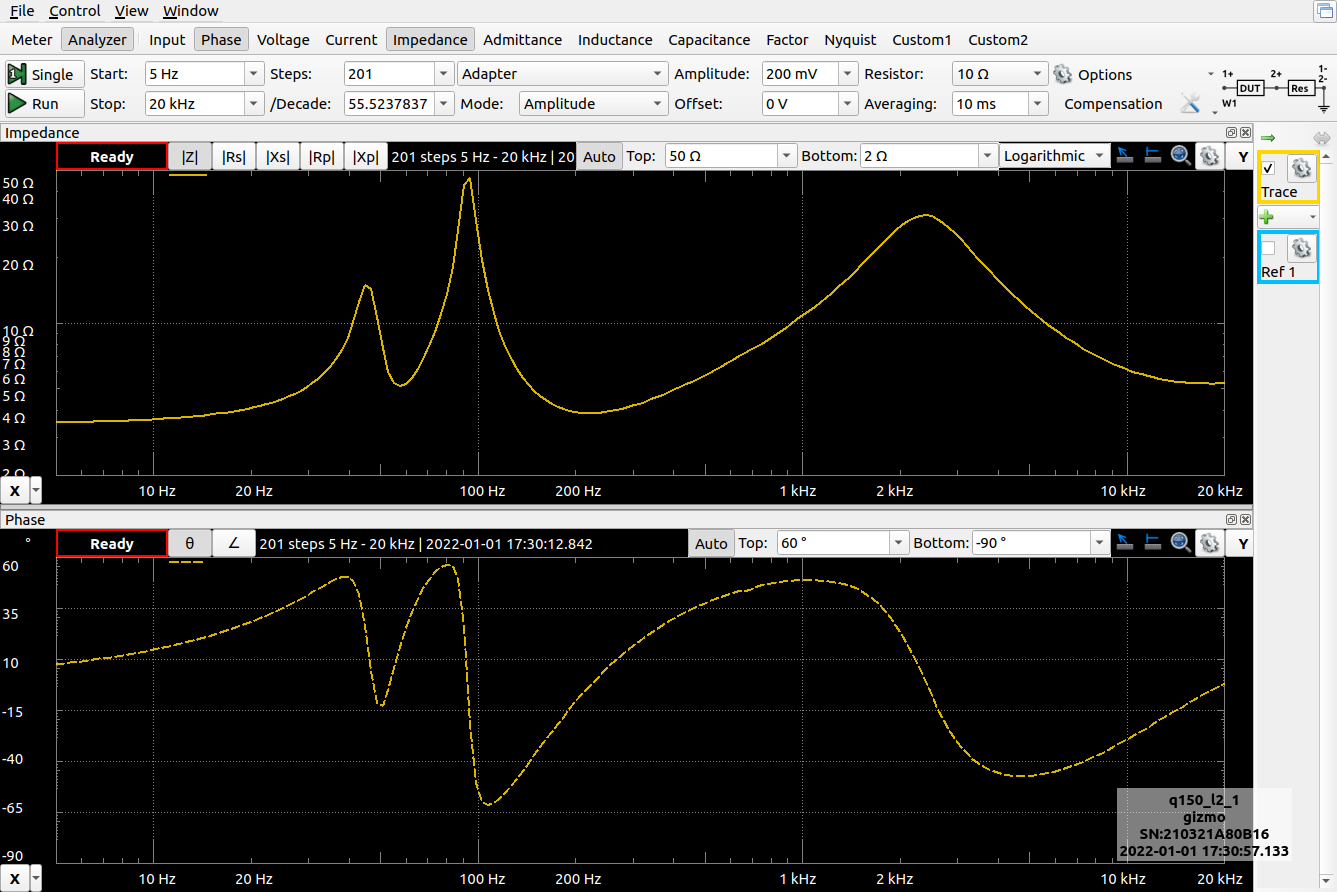The width and height of the screenshot is (1337, 892).
Task: Switch to the Admittance tab
Action: 522,40
